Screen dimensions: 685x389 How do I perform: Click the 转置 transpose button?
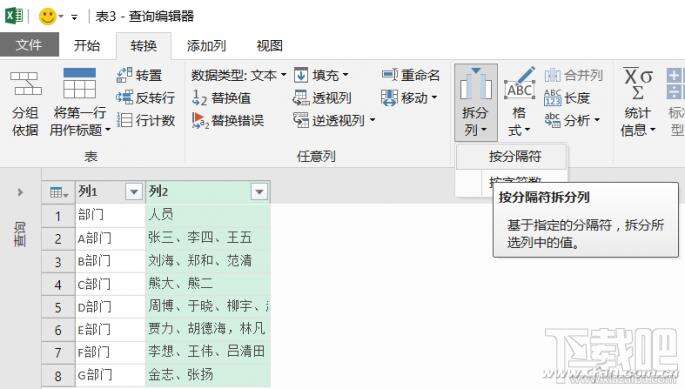pyautogui.click(x=140, y=75)
